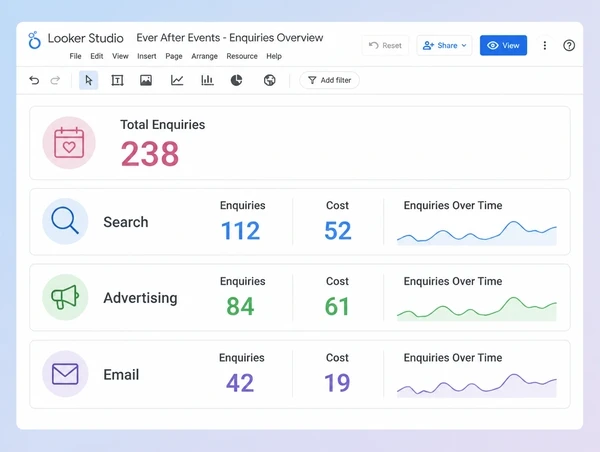Click the Share button

point(444,46)
